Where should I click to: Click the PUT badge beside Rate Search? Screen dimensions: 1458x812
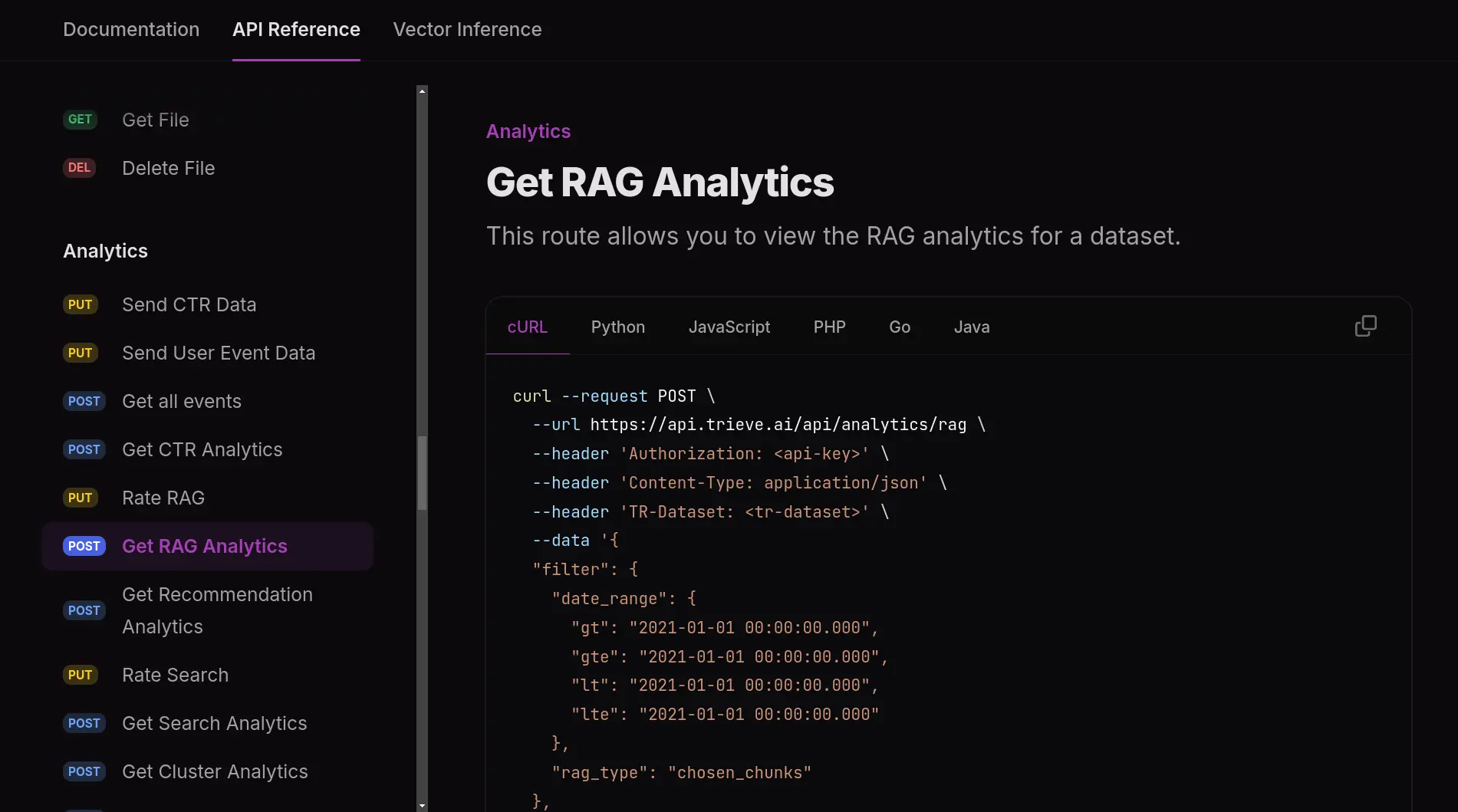pyautogui.click(x=80, y=675)
